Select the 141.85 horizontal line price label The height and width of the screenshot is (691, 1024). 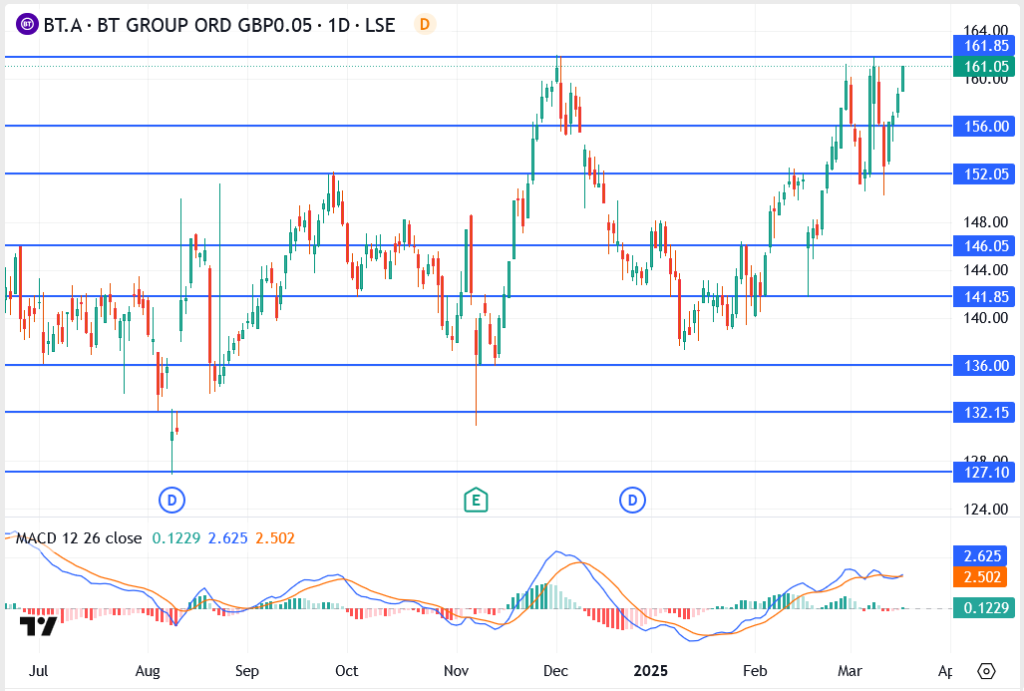tap(985, 296)
